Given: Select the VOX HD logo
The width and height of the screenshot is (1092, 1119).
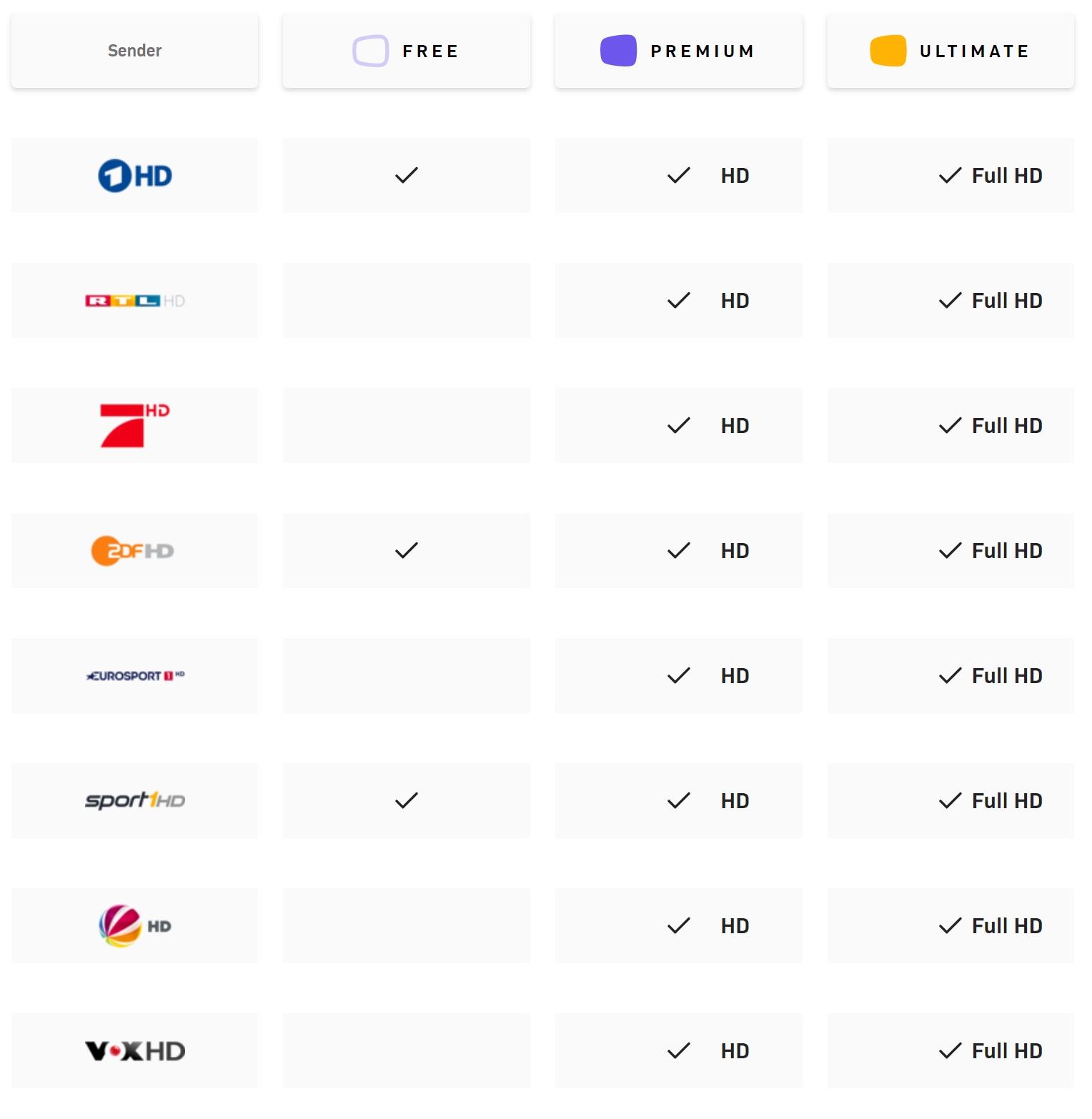Looking at the screenshot, I should point(135,1051).
